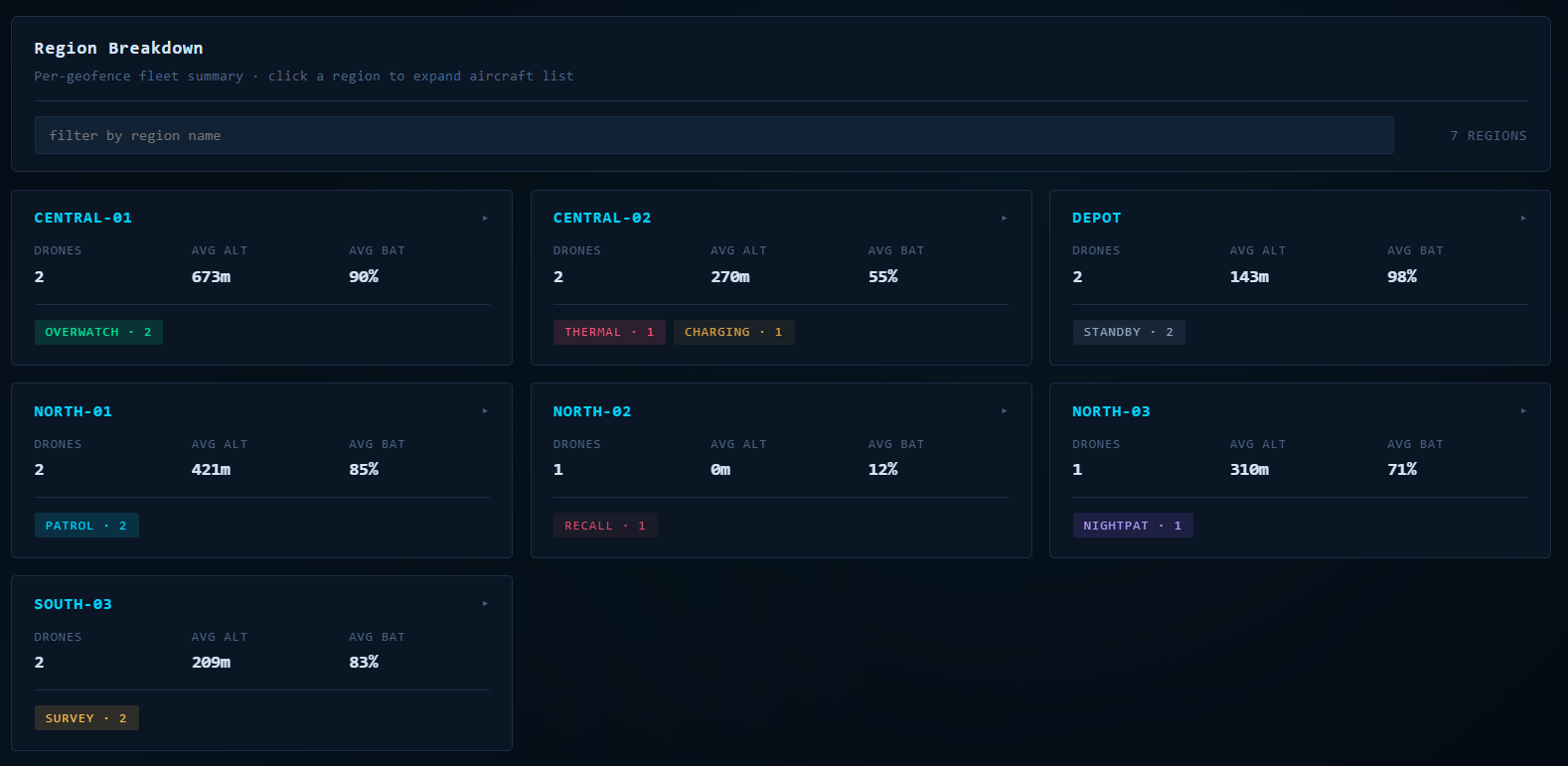Open the NORTH-02 region title
Image resolution: width=1568 pixels, height=766 pixels.
pos(592,411)
